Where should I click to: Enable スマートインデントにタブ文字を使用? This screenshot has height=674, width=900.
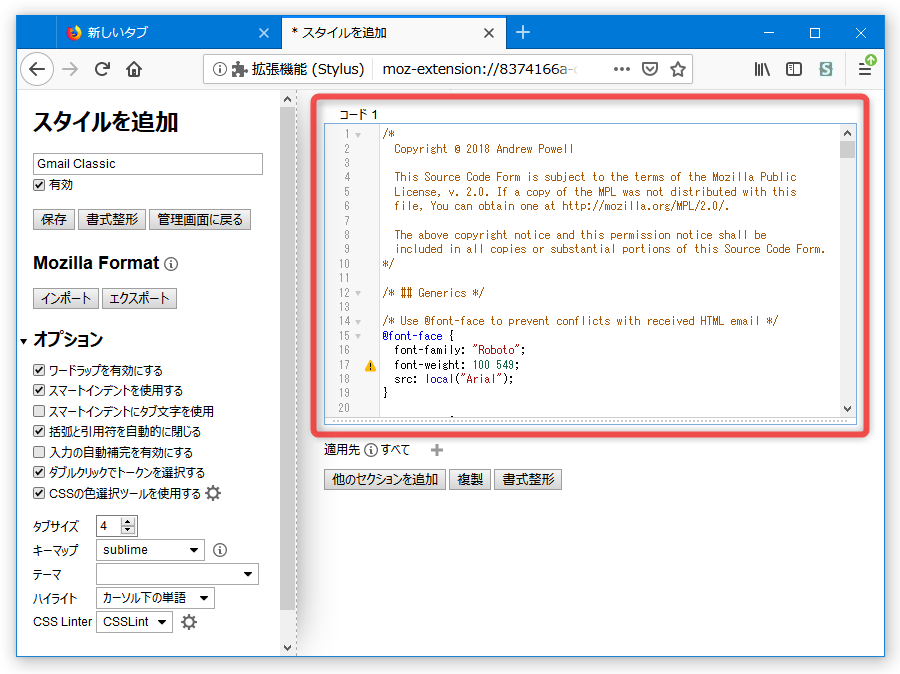39,411
